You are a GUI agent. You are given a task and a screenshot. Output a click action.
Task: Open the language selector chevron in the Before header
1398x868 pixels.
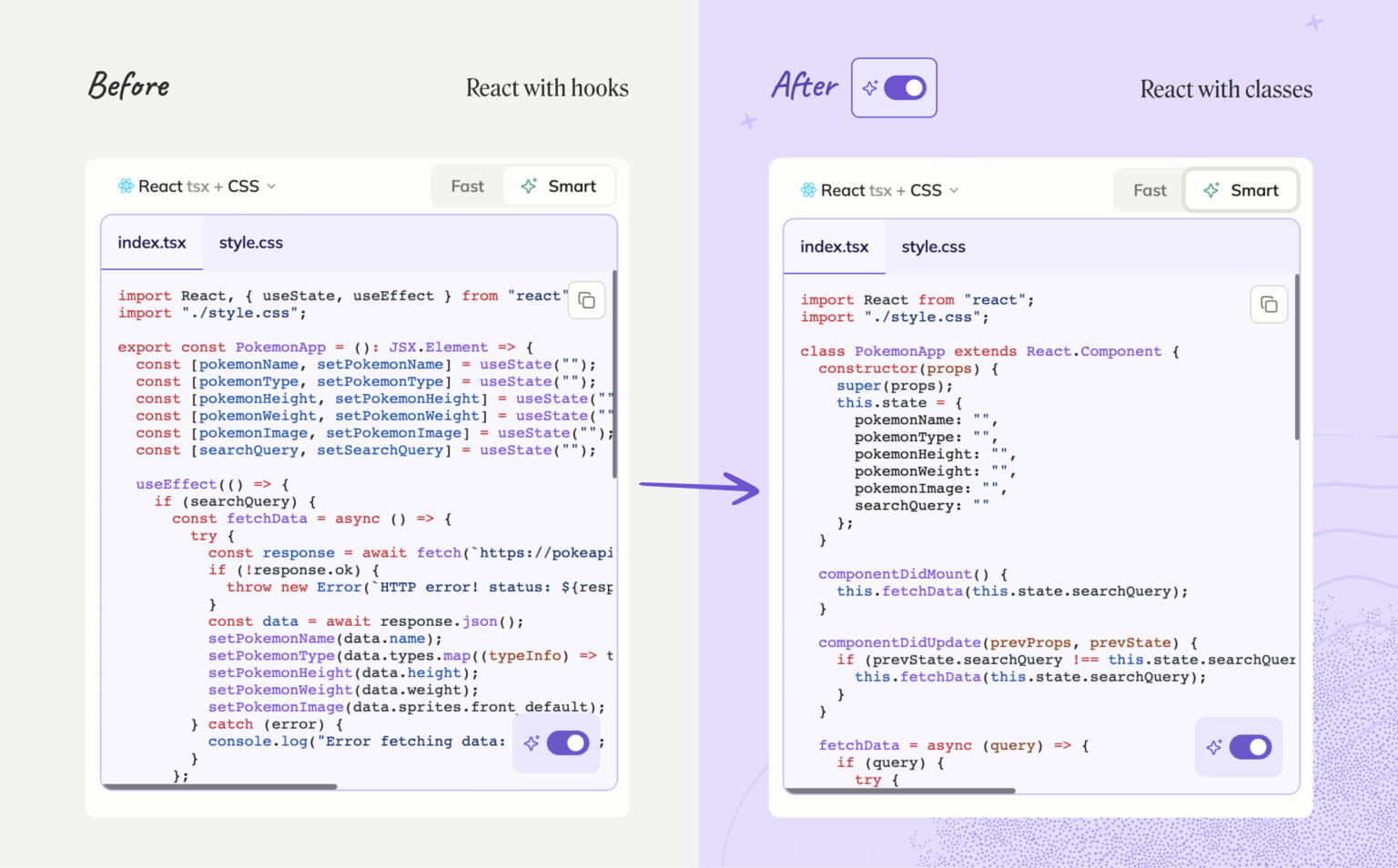pos(272,186)
